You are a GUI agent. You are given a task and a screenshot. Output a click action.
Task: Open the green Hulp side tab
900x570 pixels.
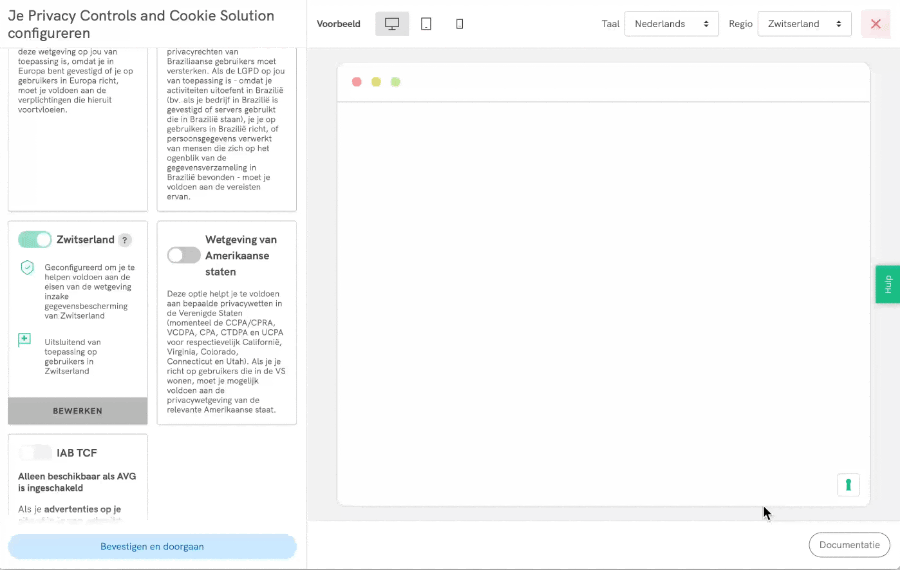[887, 284]
